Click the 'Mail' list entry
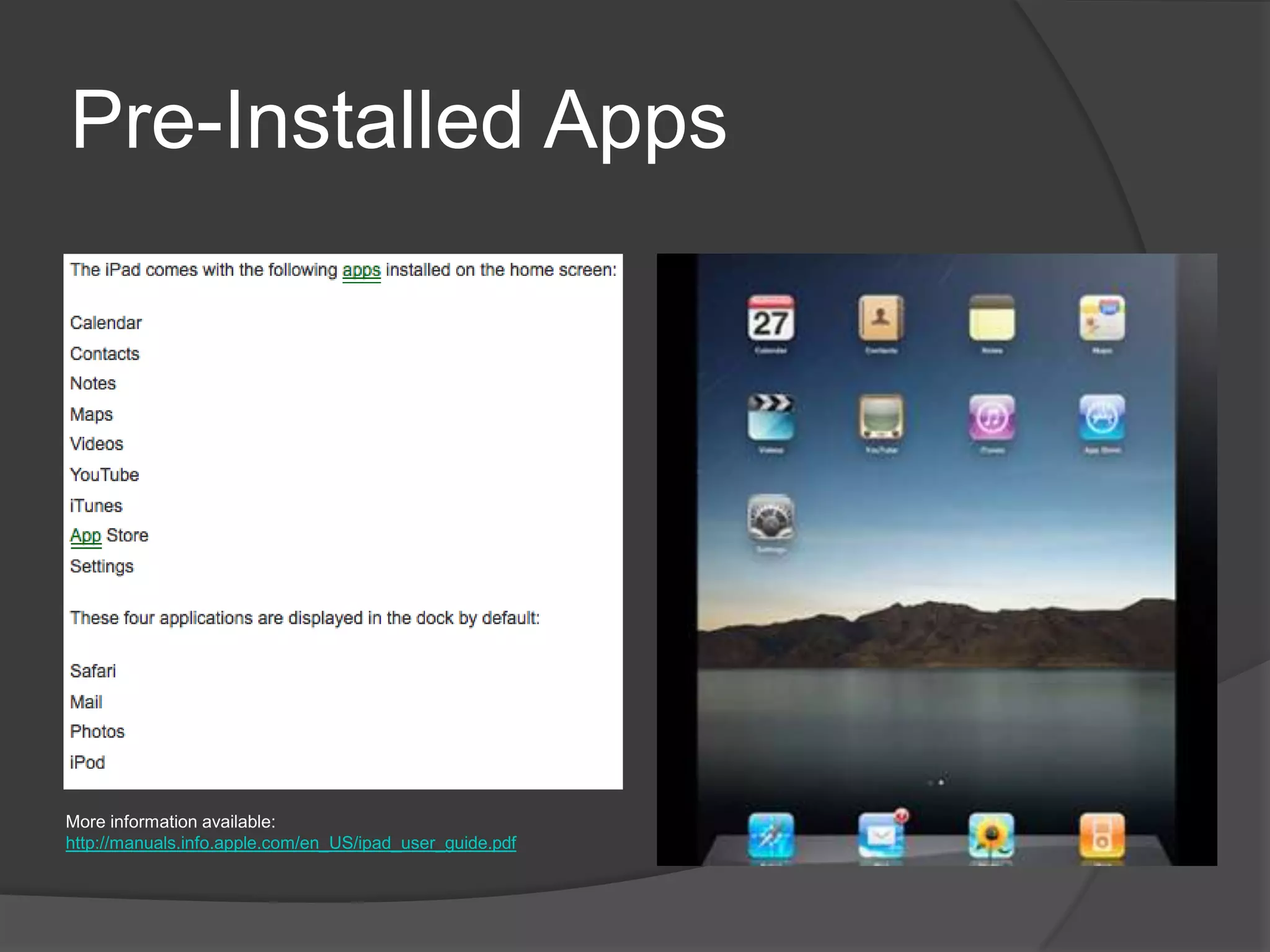This screenshot has width=1270, height=952. coord(86,702)
